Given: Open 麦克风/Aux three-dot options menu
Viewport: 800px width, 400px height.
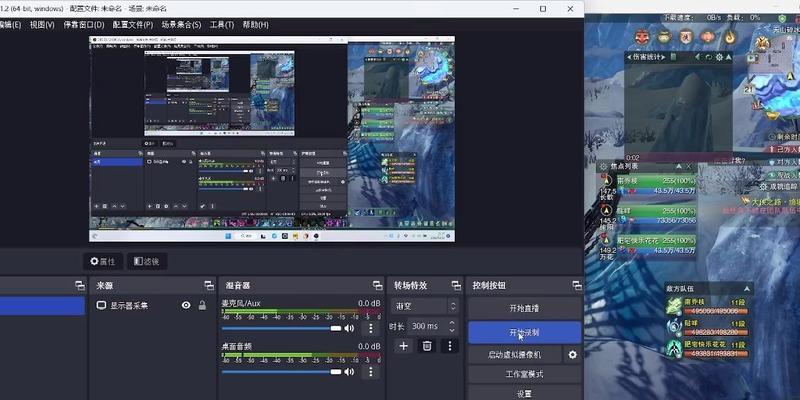Looking at the screenshot, I should point(371,329).
